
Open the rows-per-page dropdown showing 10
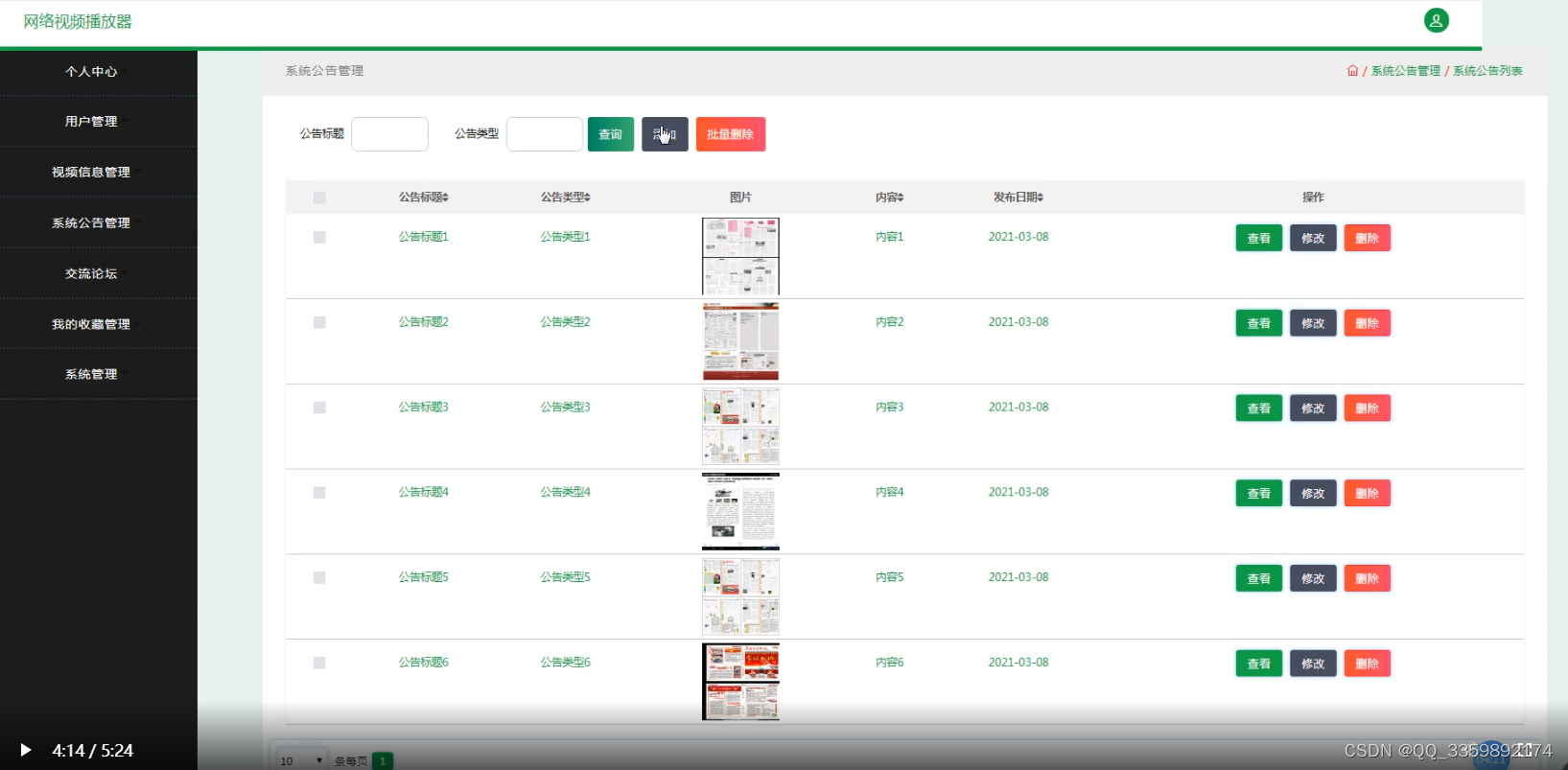pyautogui.click(x=302, y=760)
